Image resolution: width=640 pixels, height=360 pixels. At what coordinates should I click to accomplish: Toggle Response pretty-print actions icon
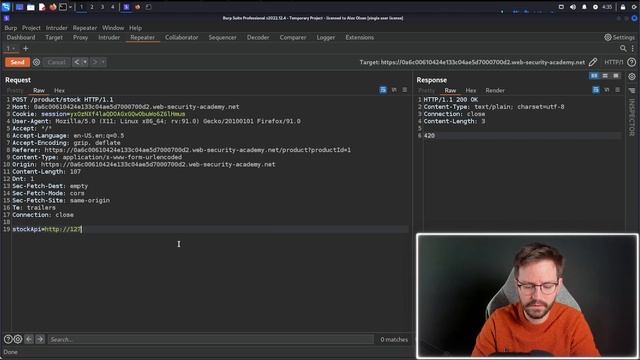point(596,90)
